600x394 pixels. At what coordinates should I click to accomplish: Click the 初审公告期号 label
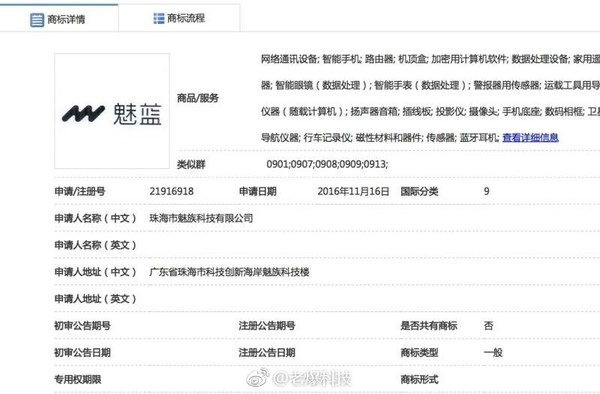(x=83, y=326)
